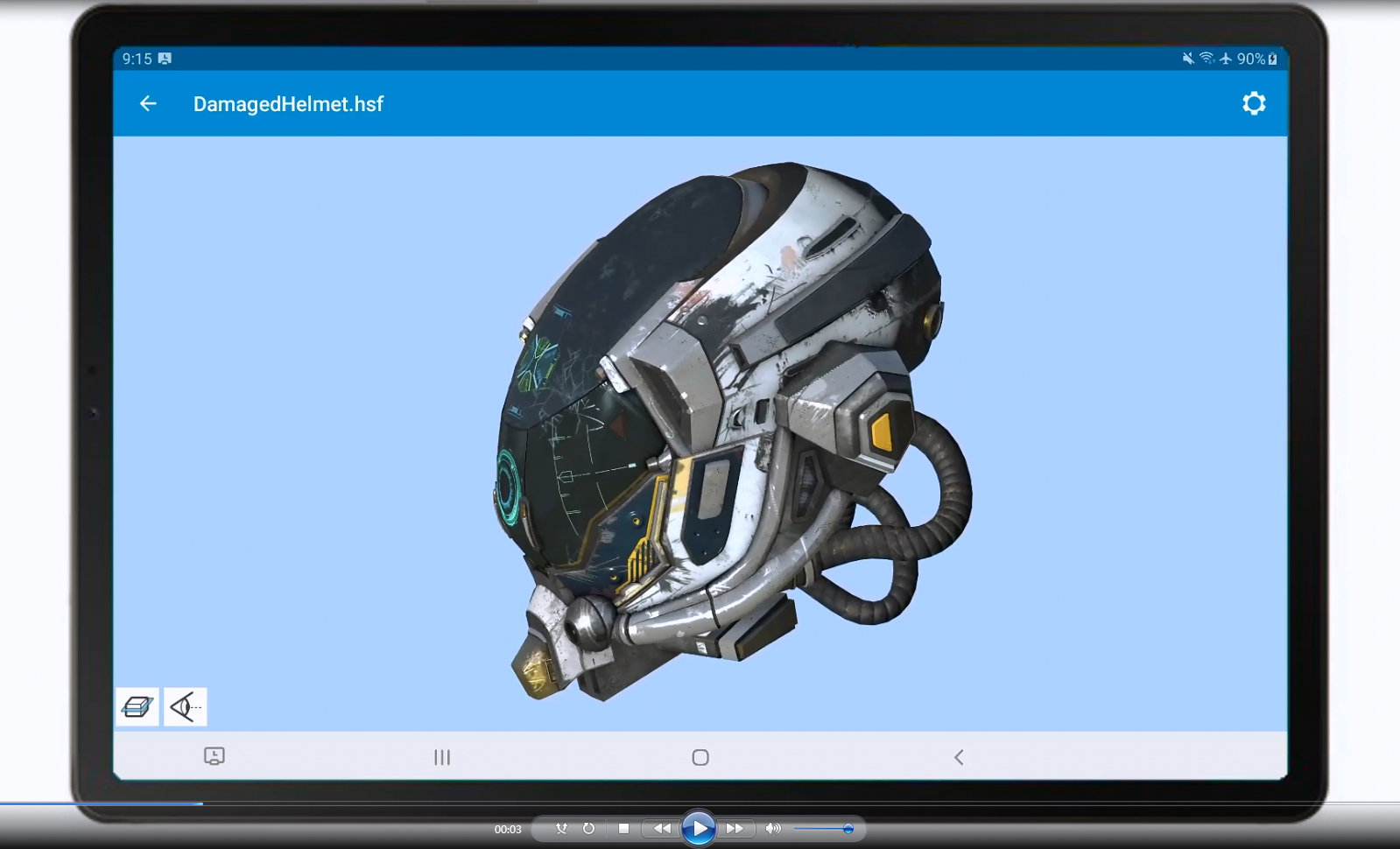Click the Wi-Fi status icon

click(x=1207, y=59)
